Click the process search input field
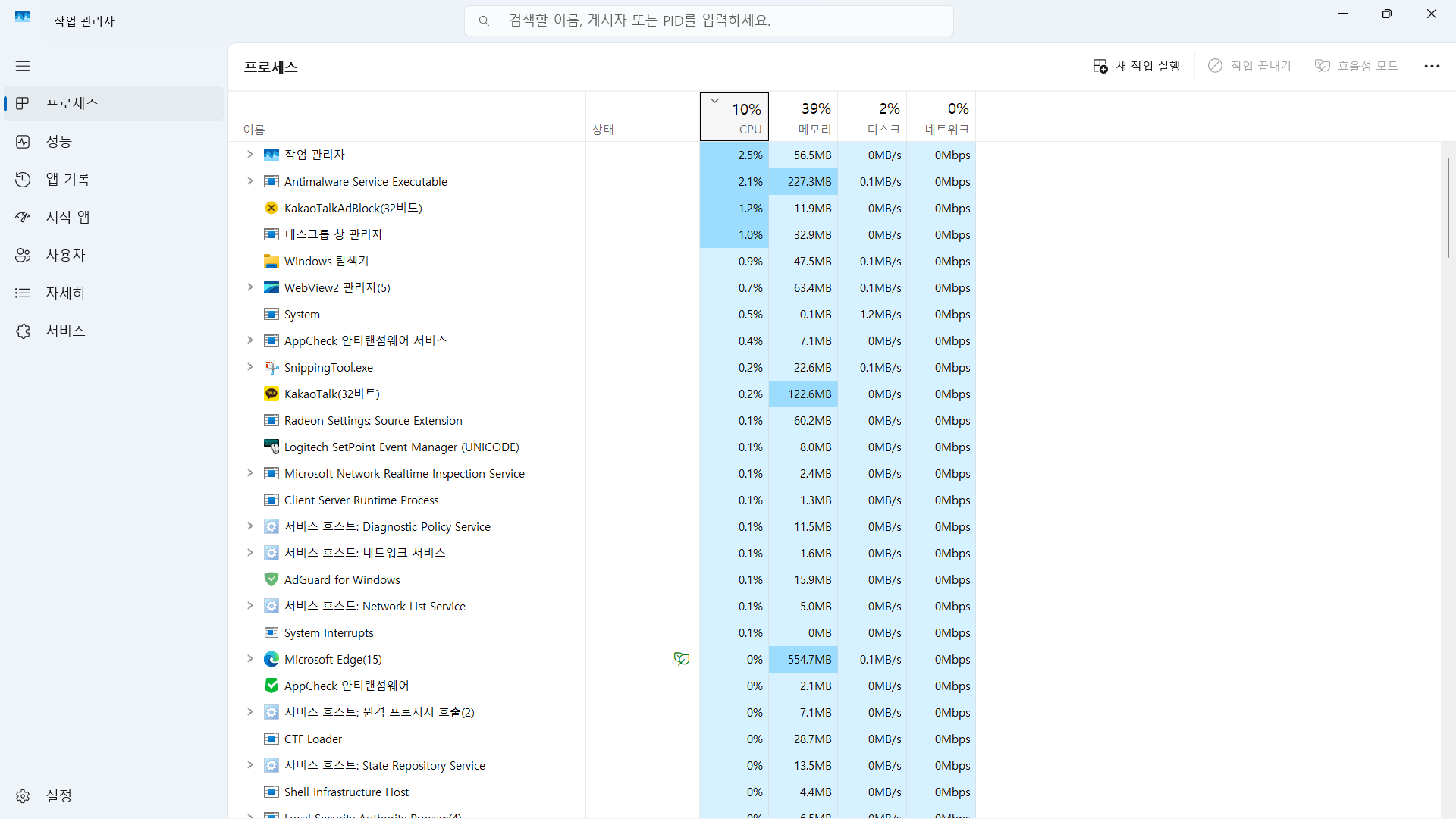Viewport: 1456px width, 819px height. (x=709, y=21)
